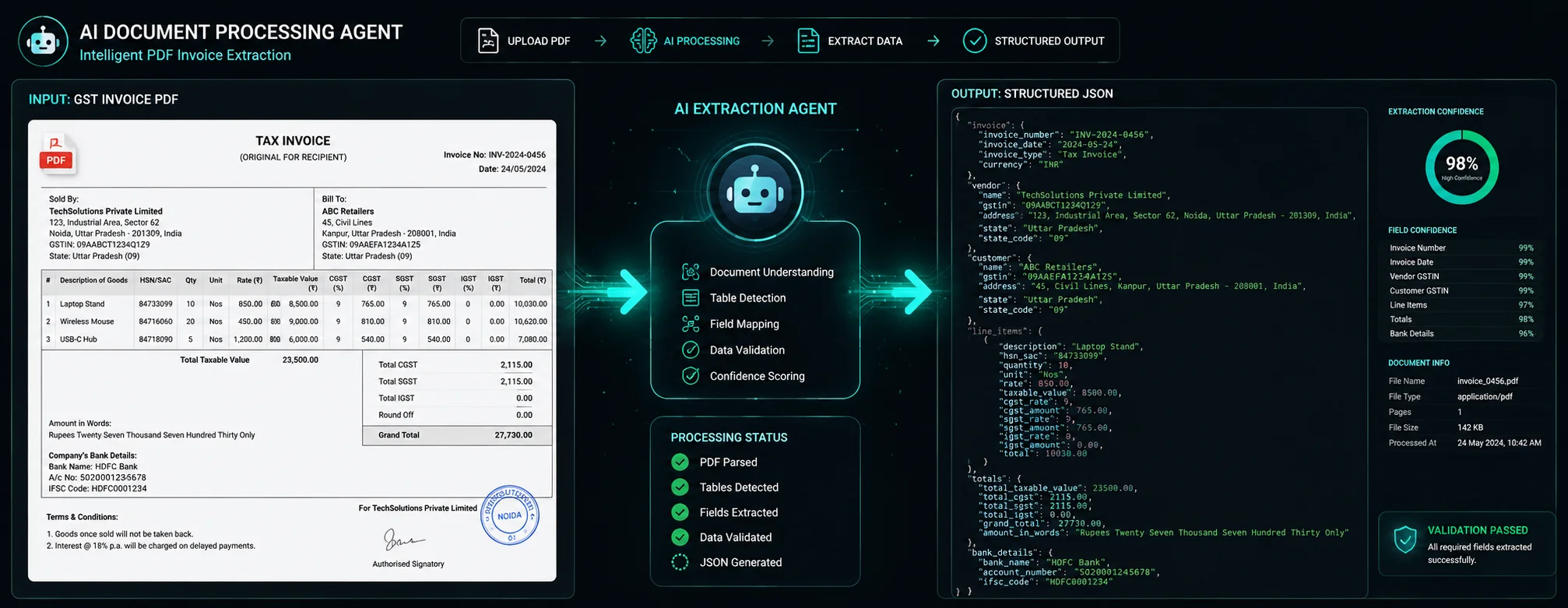Click the large robot avatar in the extraction agent
The height and width of the screenshot is (608, 1568).
coord(755,192)
